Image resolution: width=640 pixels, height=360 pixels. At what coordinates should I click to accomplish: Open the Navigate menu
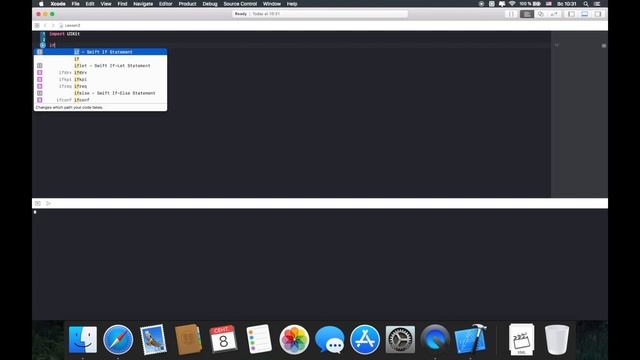tap(143, 4)
